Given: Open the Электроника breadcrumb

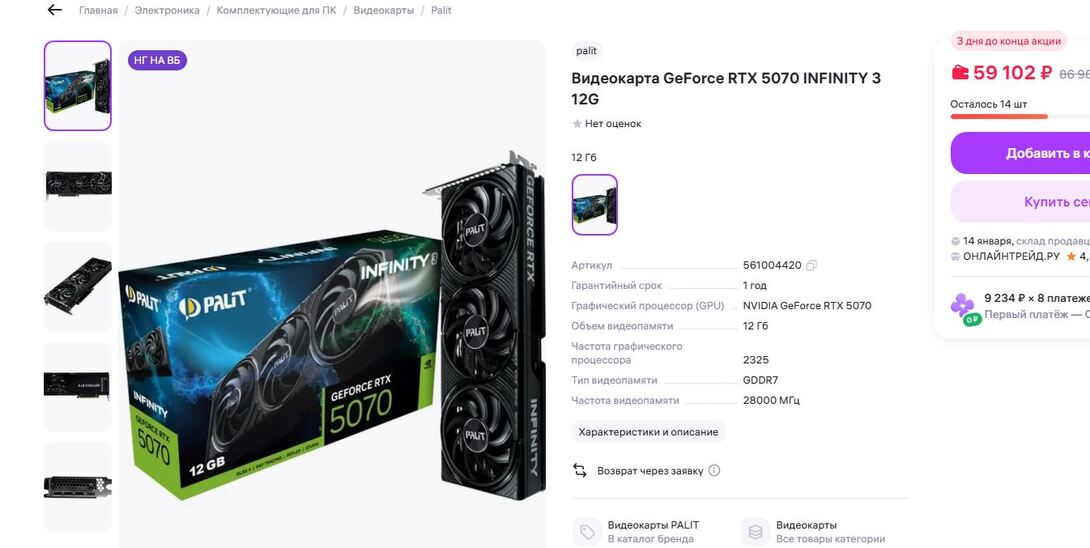Looking at the screenshot, I should pos(167,10).
